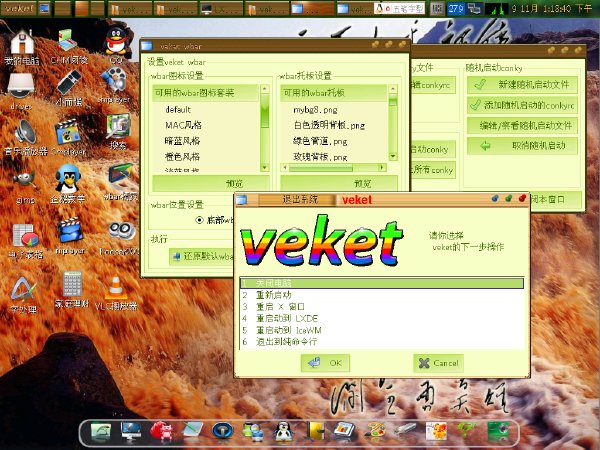Image resolution: width=600 pixels, height=450 pixels.
Task: Select 重启 X 窗口 option
Action: coord(382,307)
